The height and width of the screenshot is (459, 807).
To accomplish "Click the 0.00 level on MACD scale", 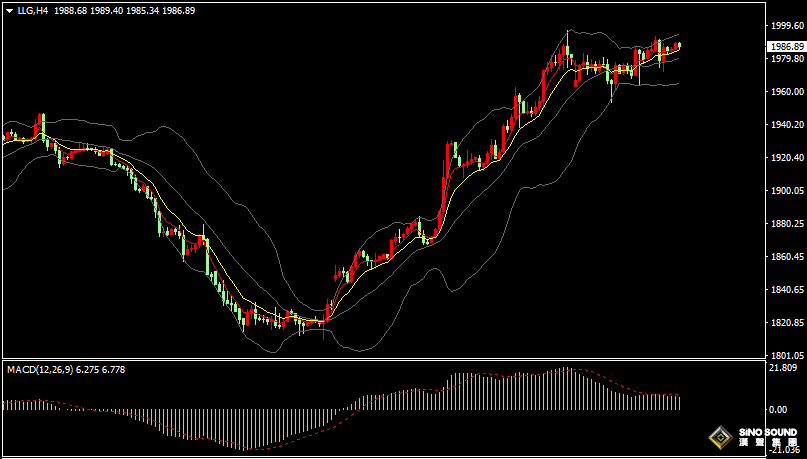I will (x=777, y=410).
